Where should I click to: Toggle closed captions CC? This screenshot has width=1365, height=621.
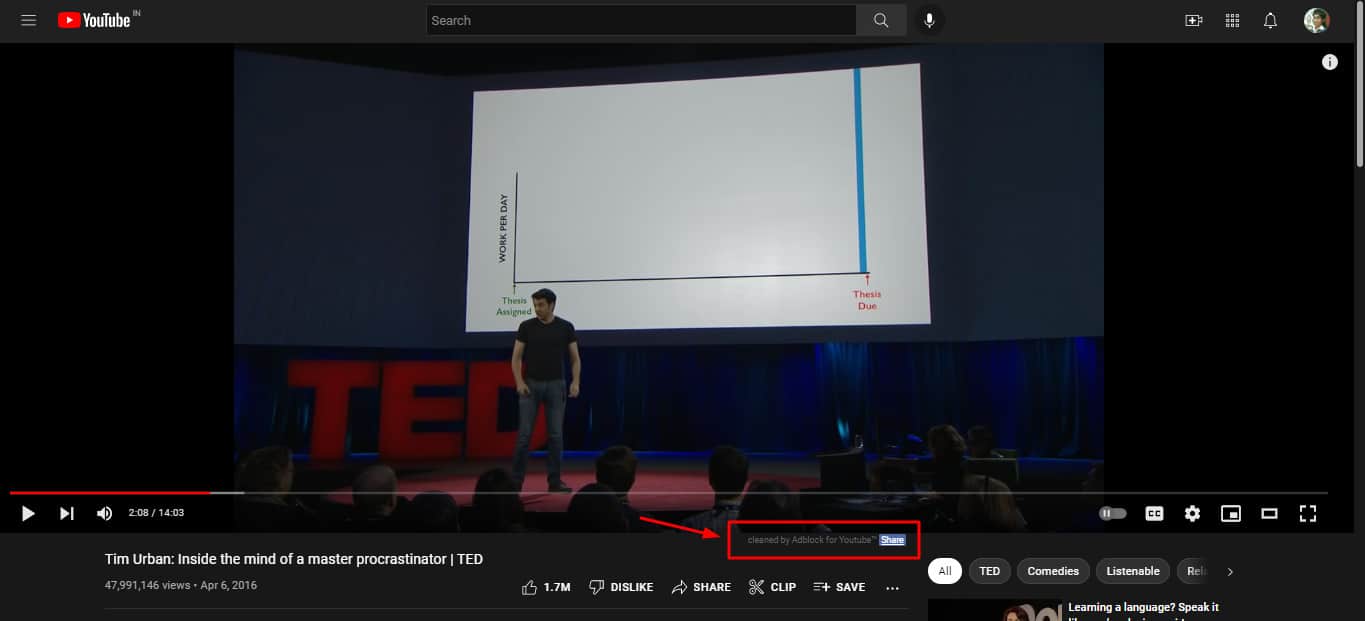(x=1154, y=513)
